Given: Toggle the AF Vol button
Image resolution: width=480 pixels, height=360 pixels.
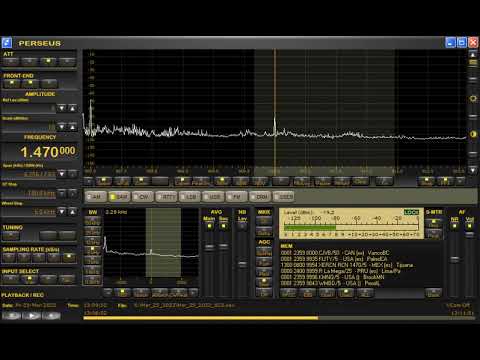Looking at the screenshot, I should point(469,226).
